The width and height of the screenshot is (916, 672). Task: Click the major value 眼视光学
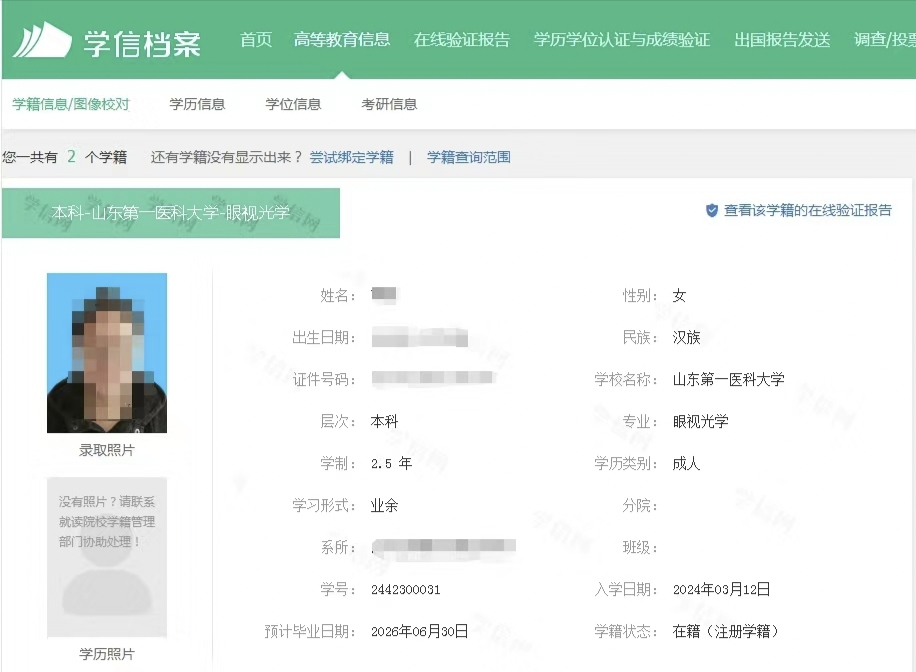(x=700, y=422)
